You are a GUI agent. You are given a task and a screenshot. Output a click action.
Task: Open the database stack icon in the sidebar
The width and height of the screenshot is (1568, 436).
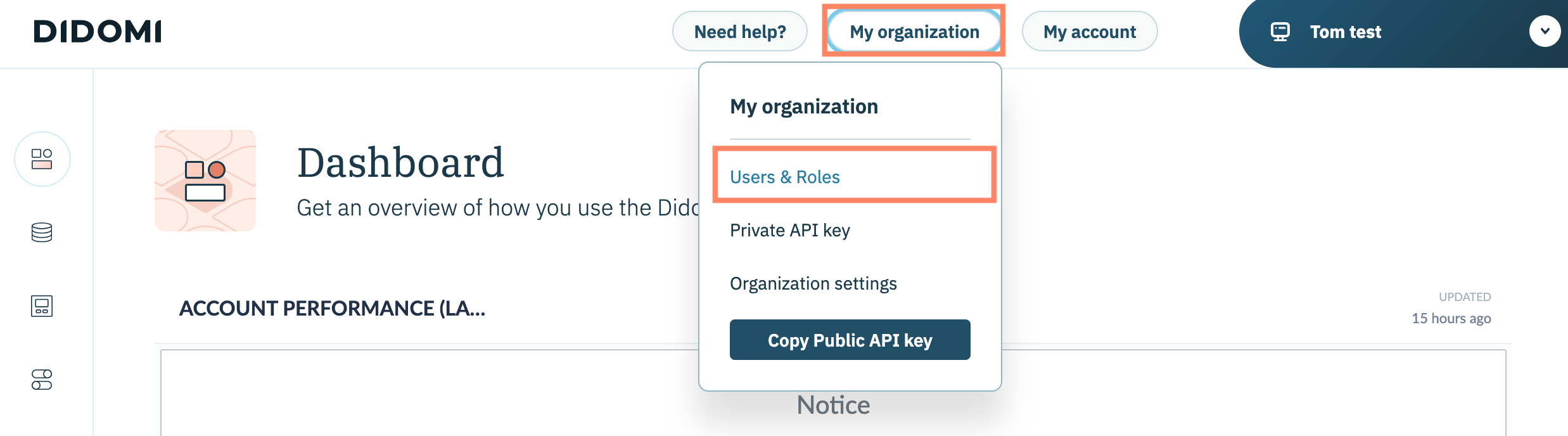pos(42,233)
